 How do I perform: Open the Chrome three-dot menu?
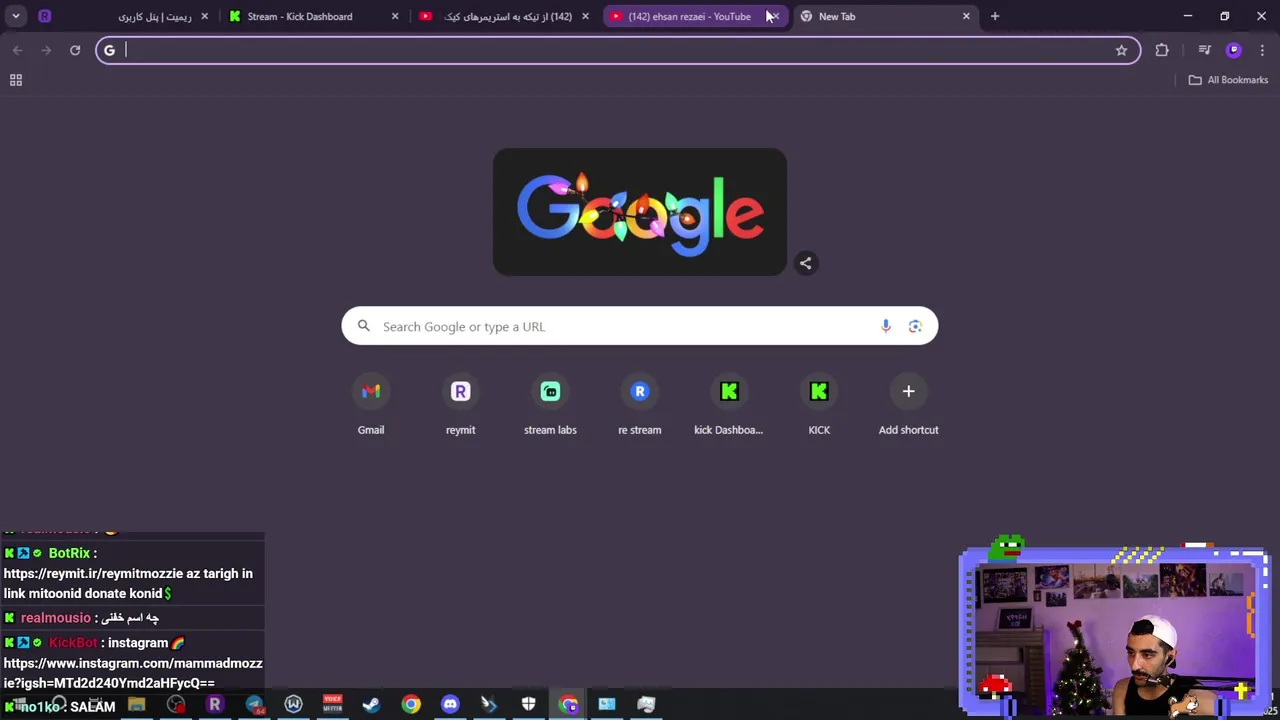click(1263, 50)
